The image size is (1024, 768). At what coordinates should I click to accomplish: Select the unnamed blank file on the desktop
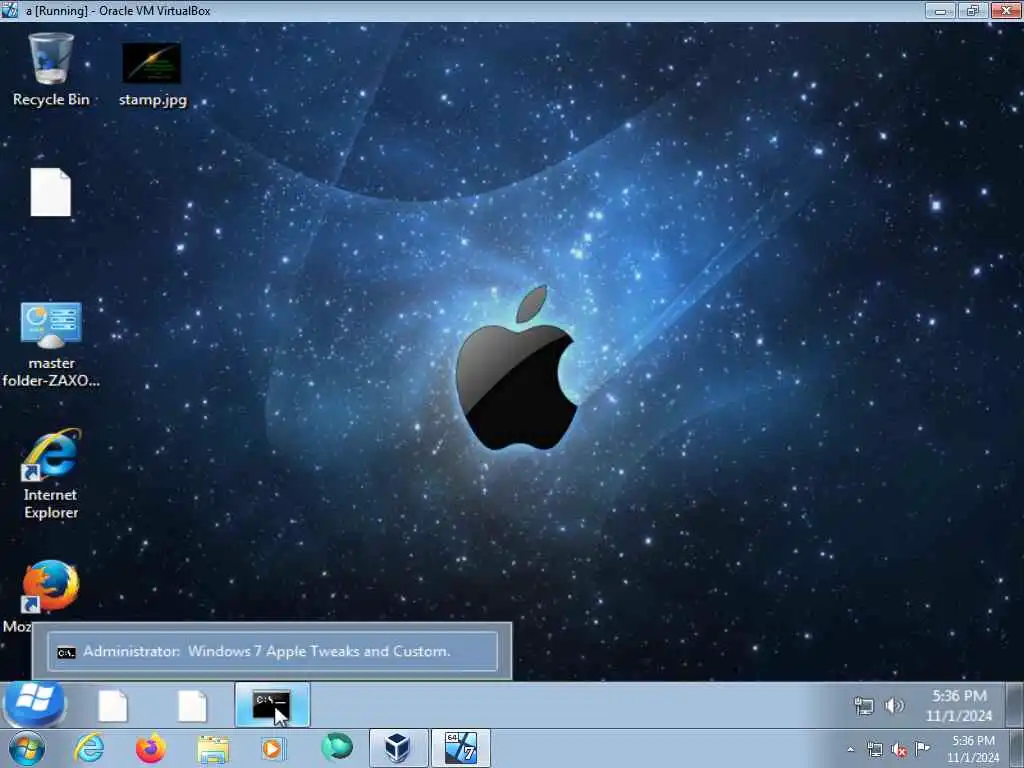tap(50, 192)
